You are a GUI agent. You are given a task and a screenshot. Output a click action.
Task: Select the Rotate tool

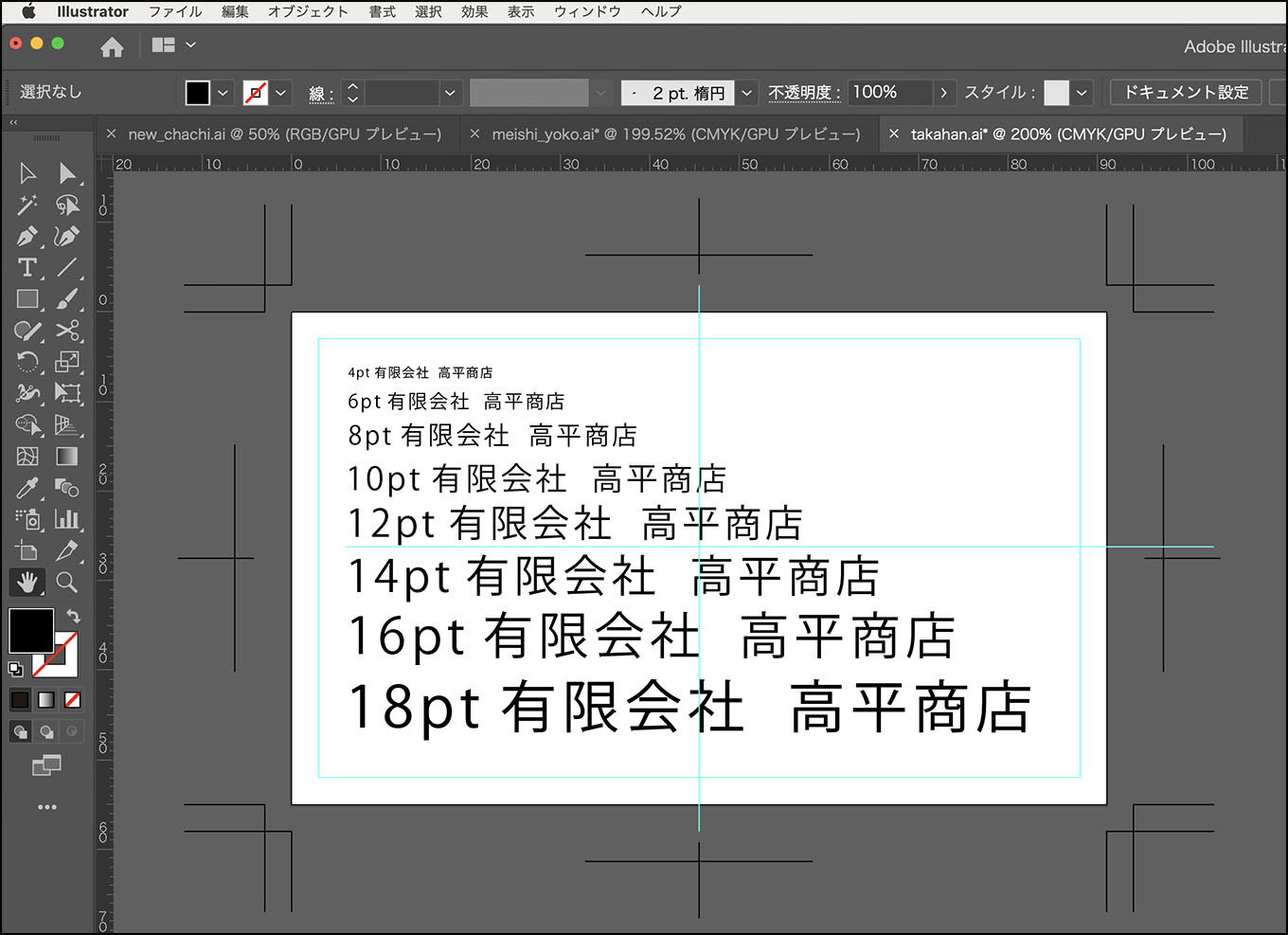[27, 362]
